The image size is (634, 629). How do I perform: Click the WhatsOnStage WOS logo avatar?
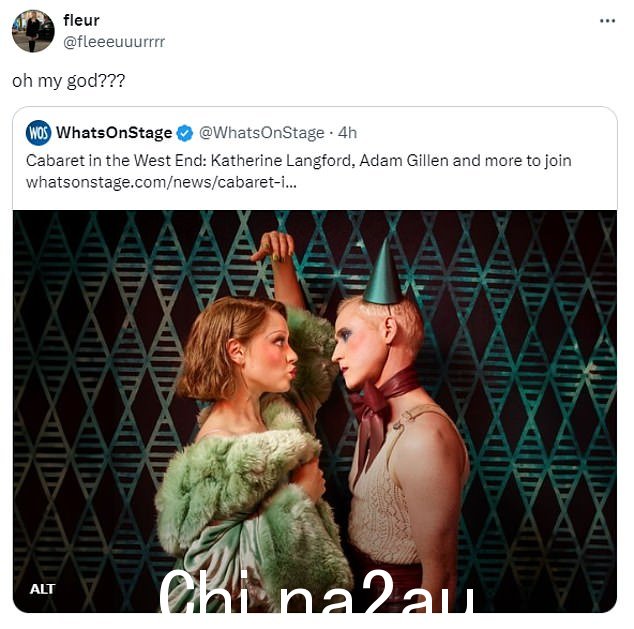38,133
